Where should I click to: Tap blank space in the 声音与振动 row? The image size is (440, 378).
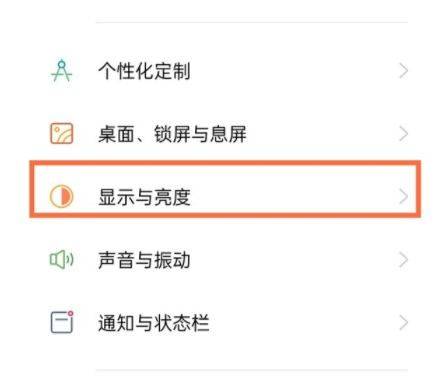[293, 260]
